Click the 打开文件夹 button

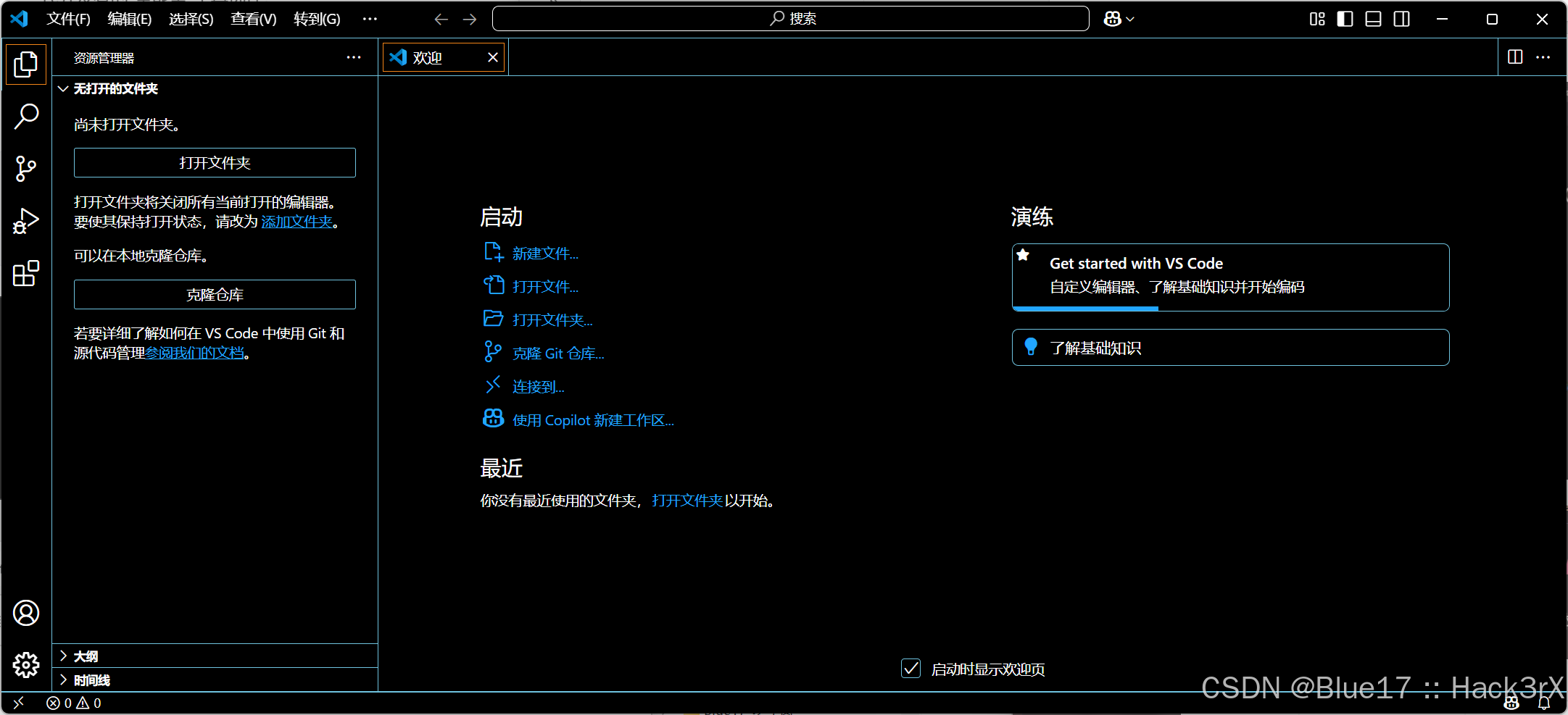214,162
